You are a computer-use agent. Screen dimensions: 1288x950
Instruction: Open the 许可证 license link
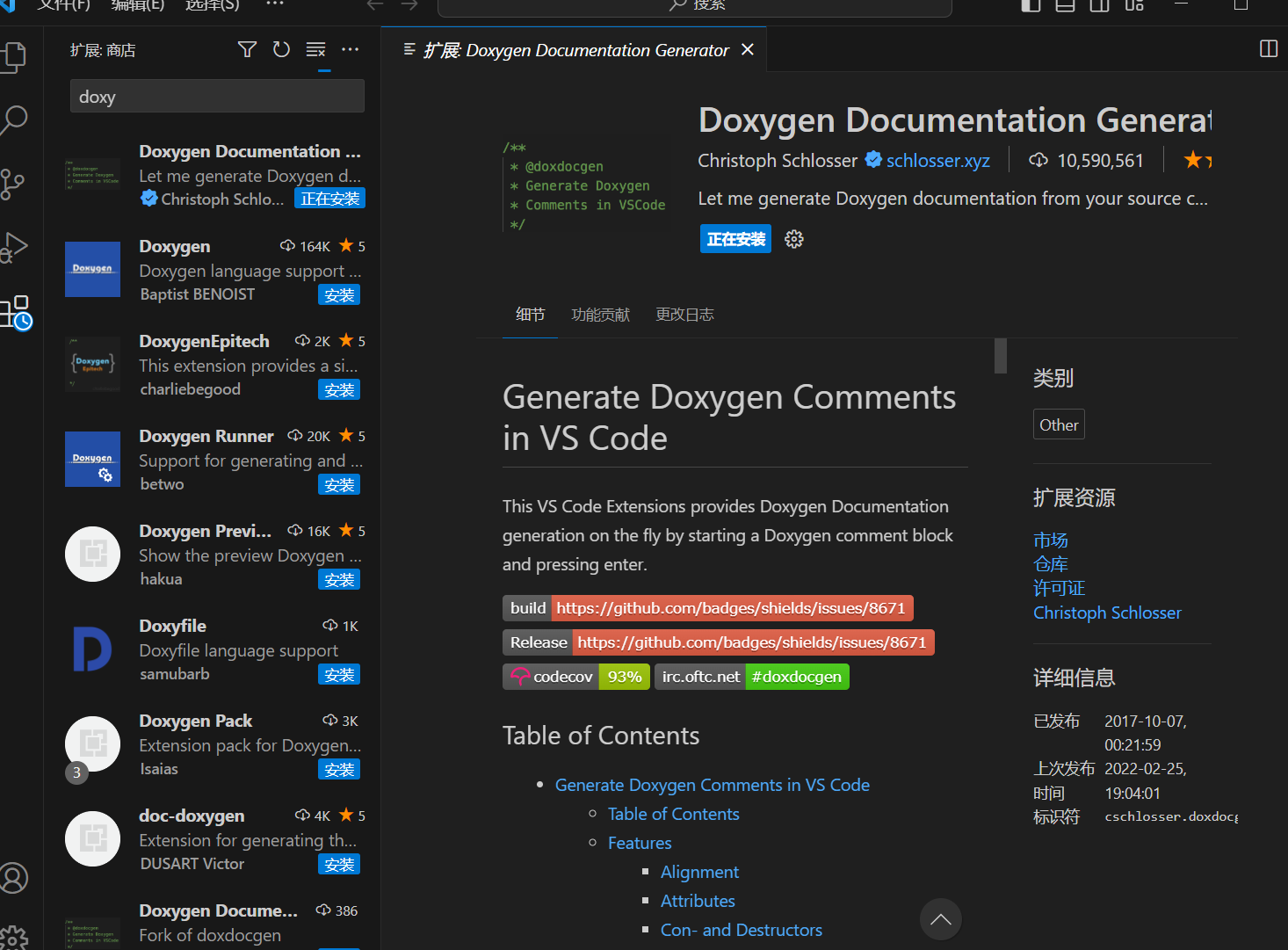pos(1060,588)
